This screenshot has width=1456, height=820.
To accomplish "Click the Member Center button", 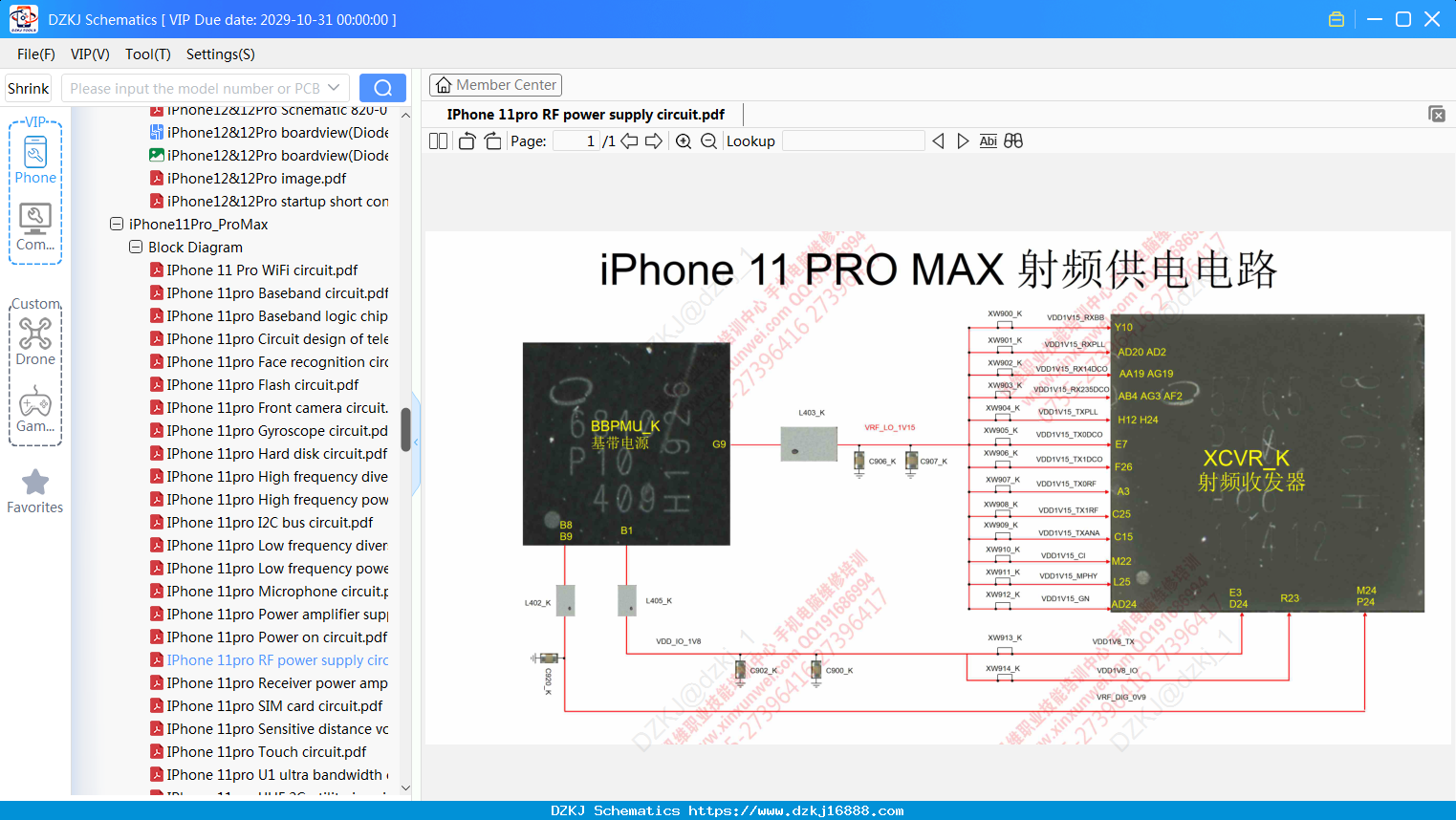I will pos(495,85).
